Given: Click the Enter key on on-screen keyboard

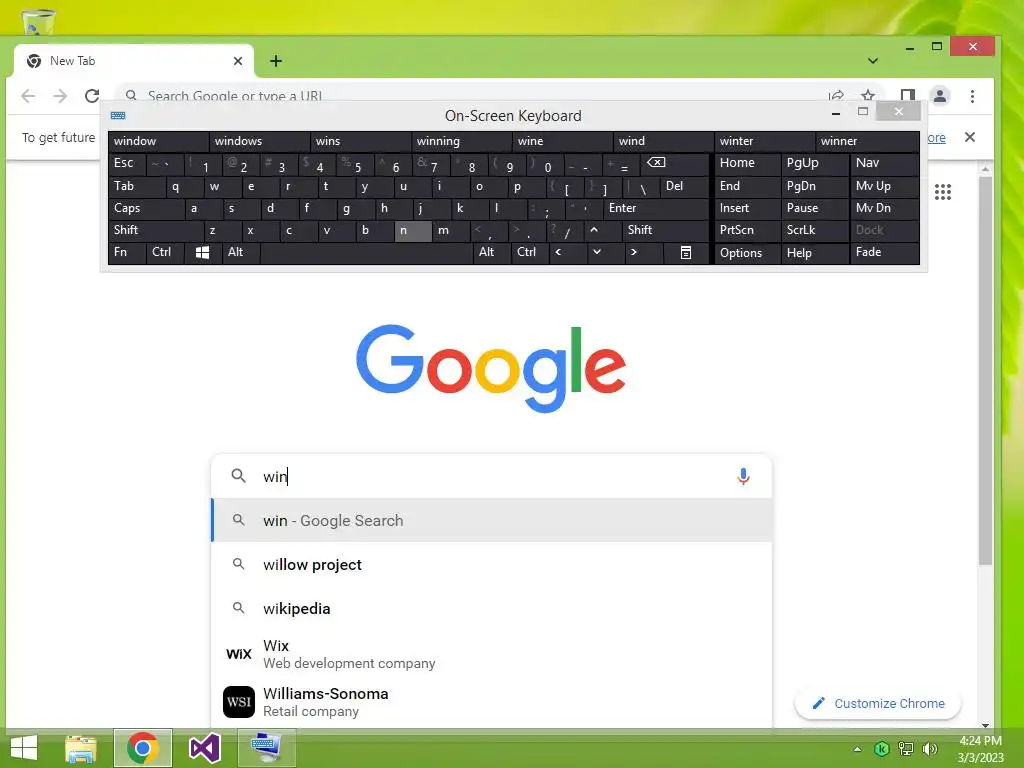Looking at the screenshot, I should click(x=656, y=208).
